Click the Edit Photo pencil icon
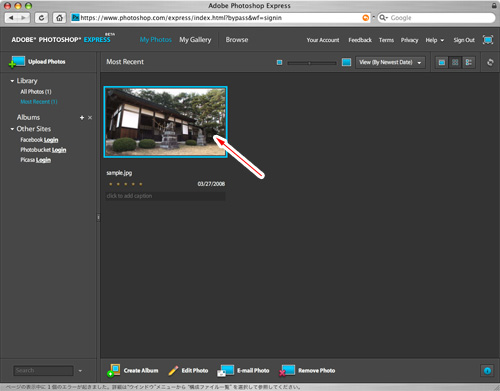Screen dimensions: 500x391 click(173, 371)
